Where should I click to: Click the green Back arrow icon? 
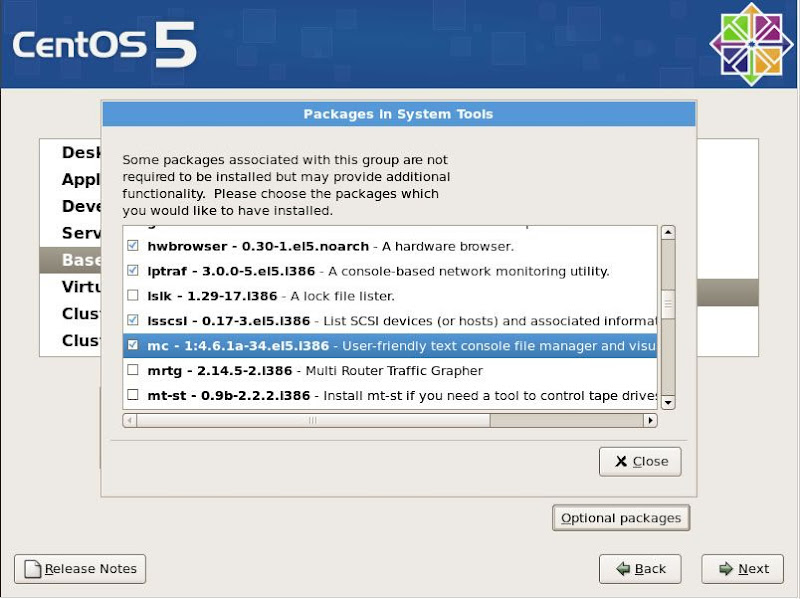coord(623,569)
